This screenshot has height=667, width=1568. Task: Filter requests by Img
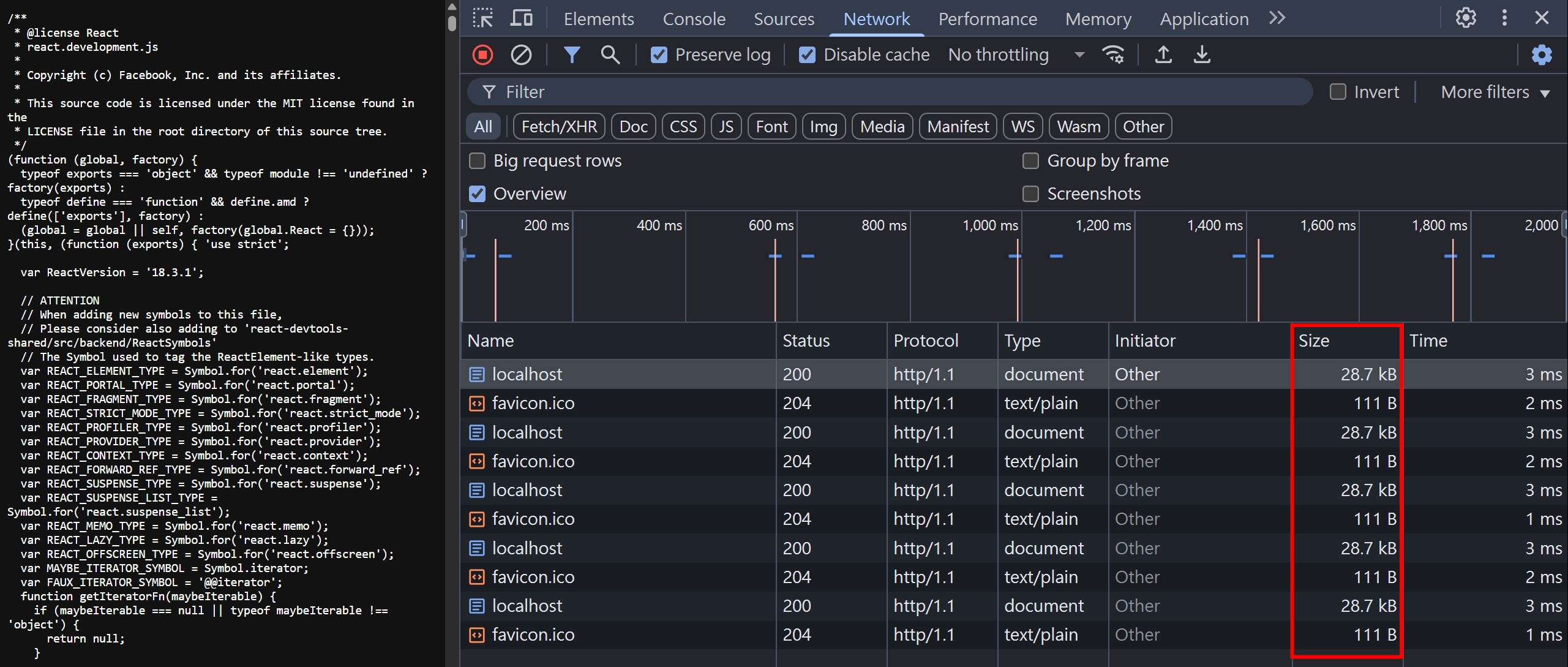(823, 127)
